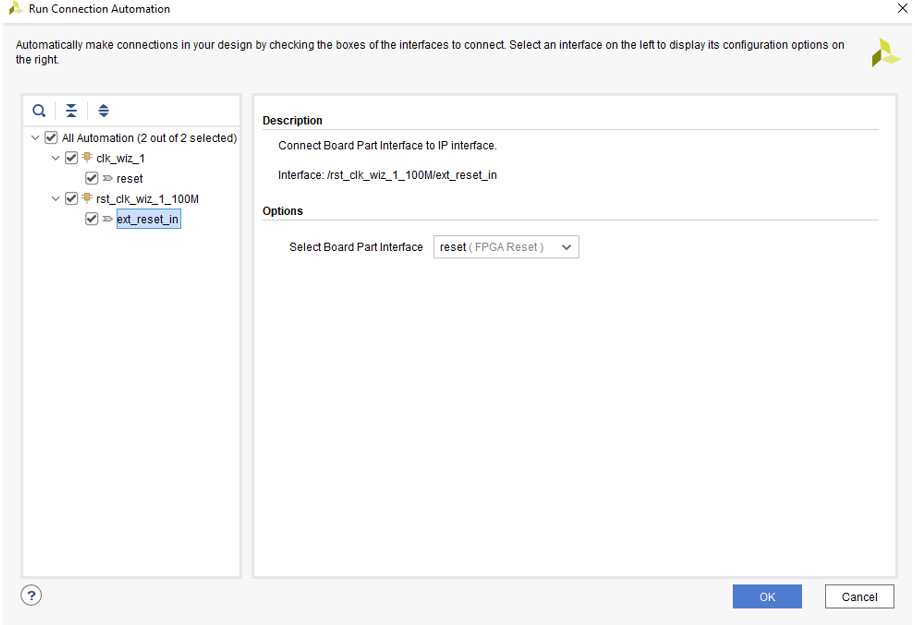Click the search magnifier icon

click(39, 111)
